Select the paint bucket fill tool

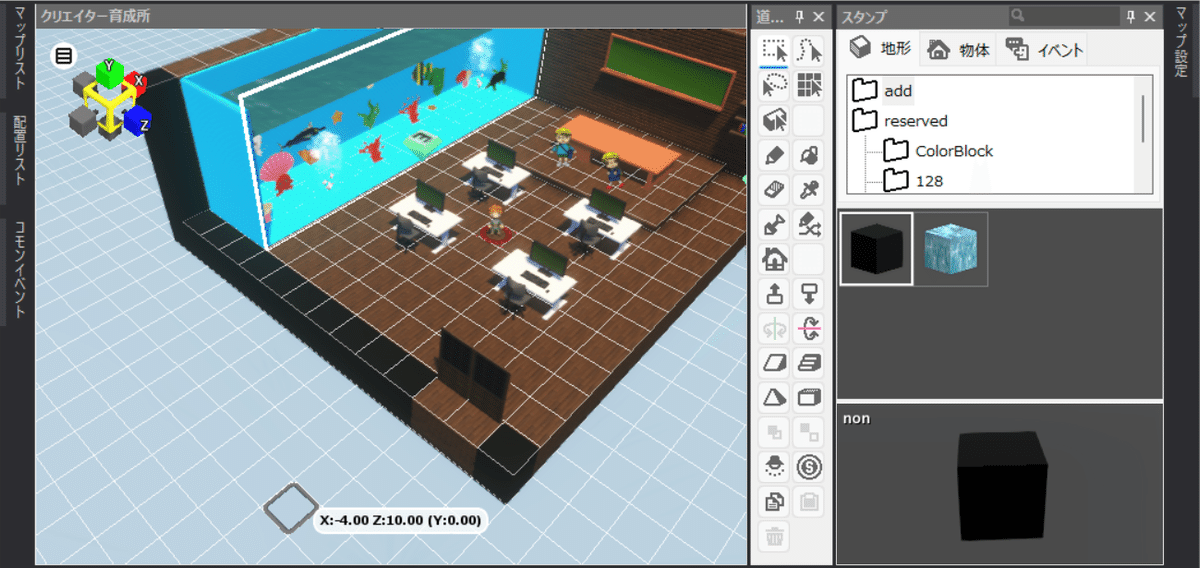[x=810, y=156]
